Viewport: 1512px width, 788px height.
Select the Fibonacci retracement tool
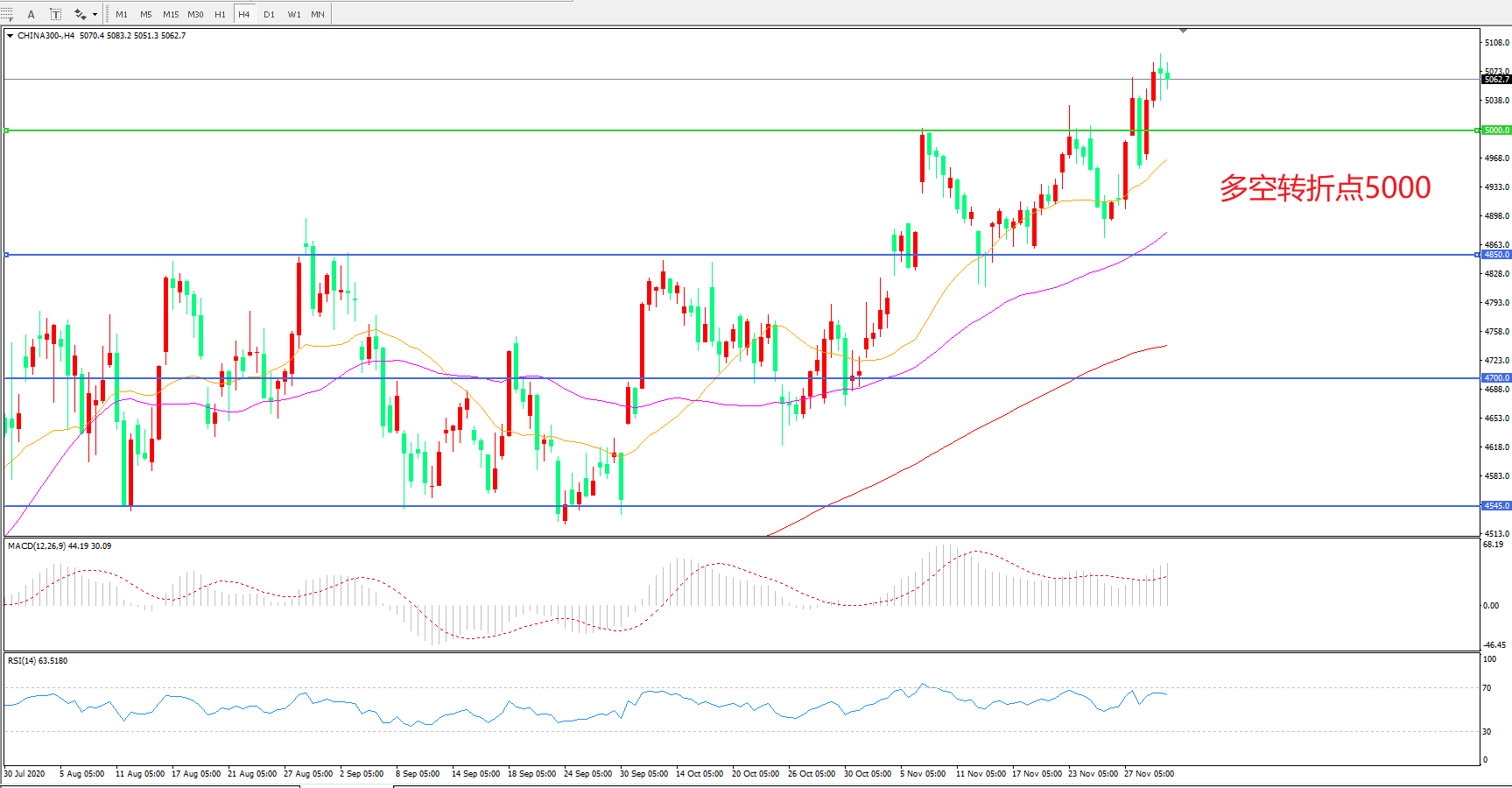[7, 14]
